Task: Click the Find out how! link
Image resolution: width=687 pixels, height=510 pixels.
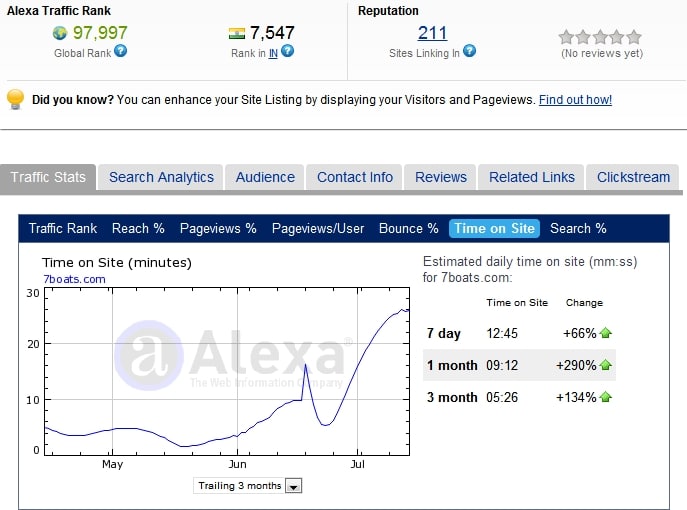Action: point(575,100)
